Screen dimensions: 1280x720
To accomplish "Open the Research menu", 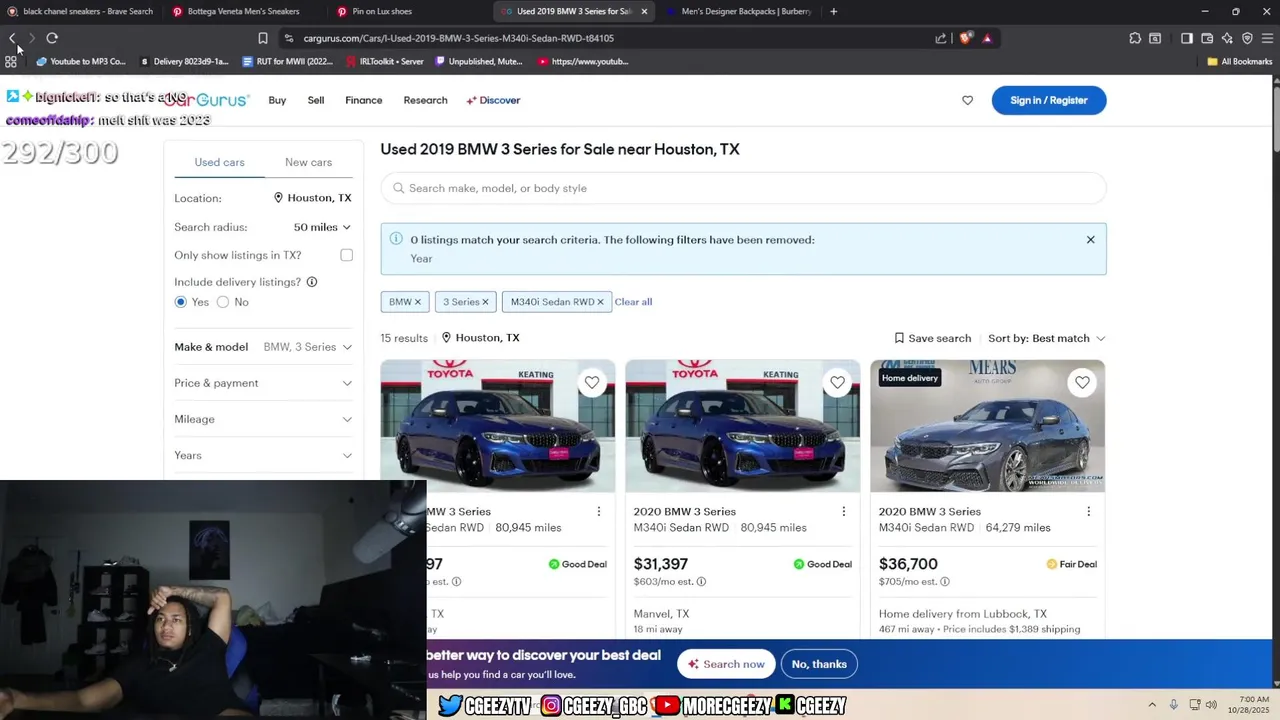I will click(425, 100).
